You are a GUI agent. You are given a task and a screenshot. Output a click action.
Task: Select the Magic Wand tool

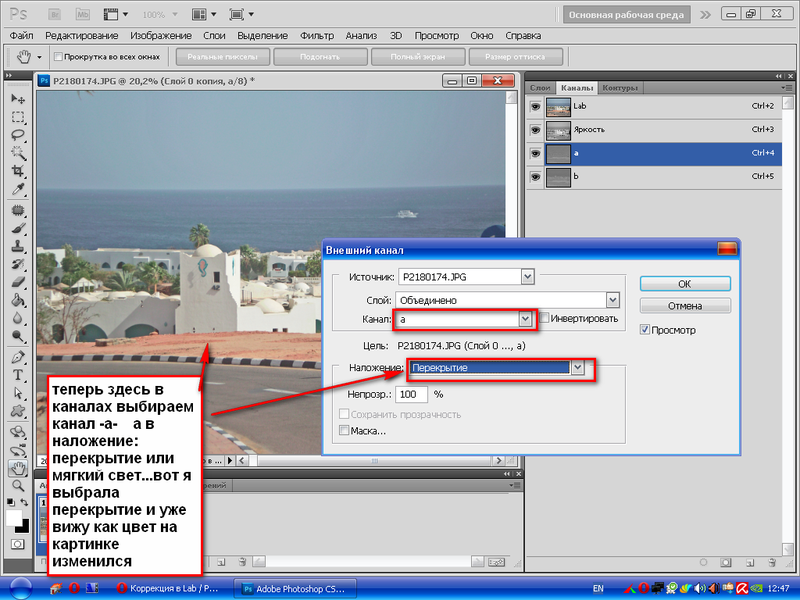18,153
